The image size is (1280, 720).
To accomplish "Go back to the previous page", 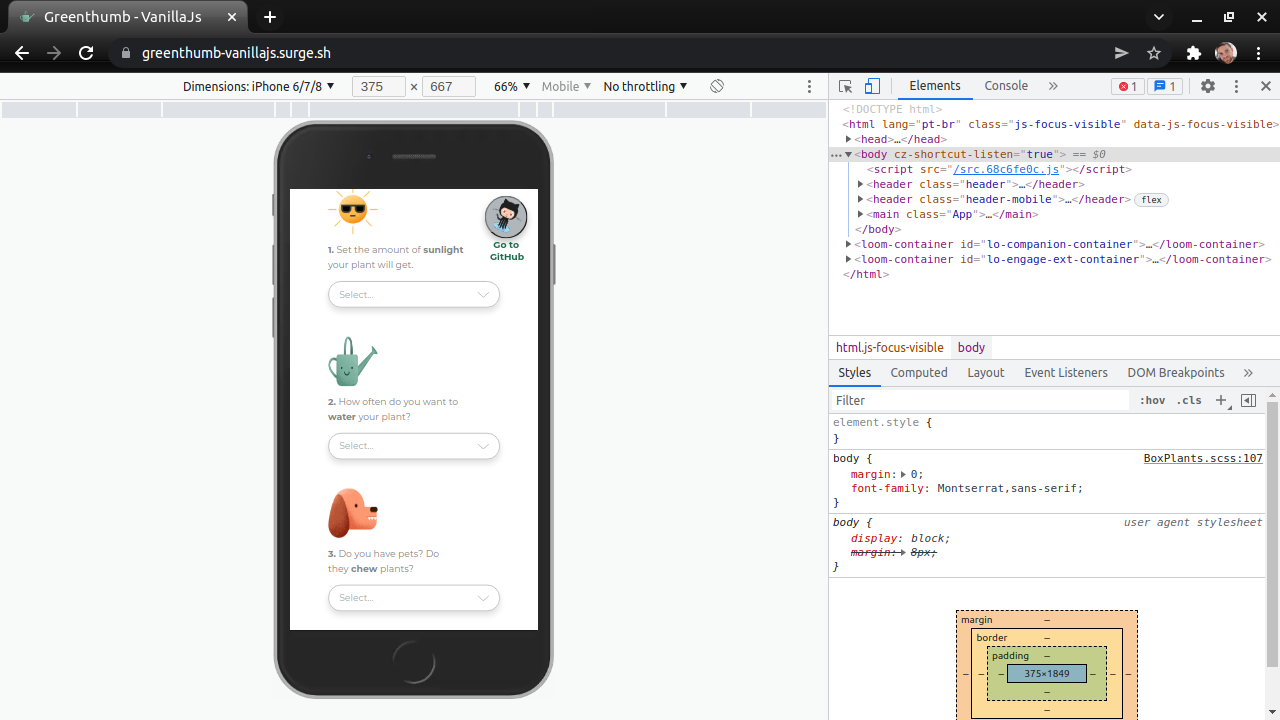I will [x=22, y=53].
